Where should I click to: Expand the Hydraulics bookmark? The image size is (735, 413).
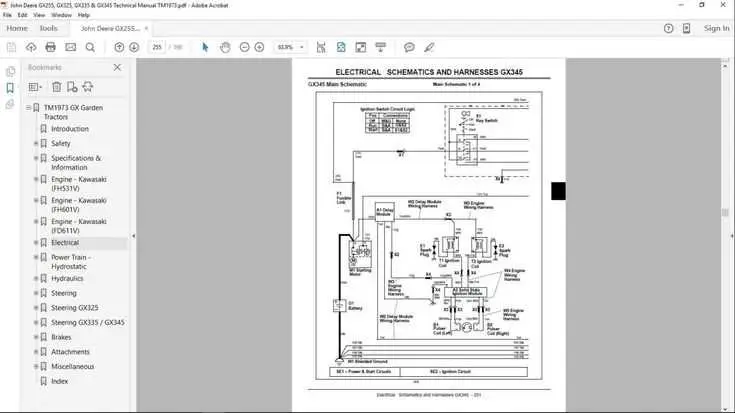(x=36, y=278)
